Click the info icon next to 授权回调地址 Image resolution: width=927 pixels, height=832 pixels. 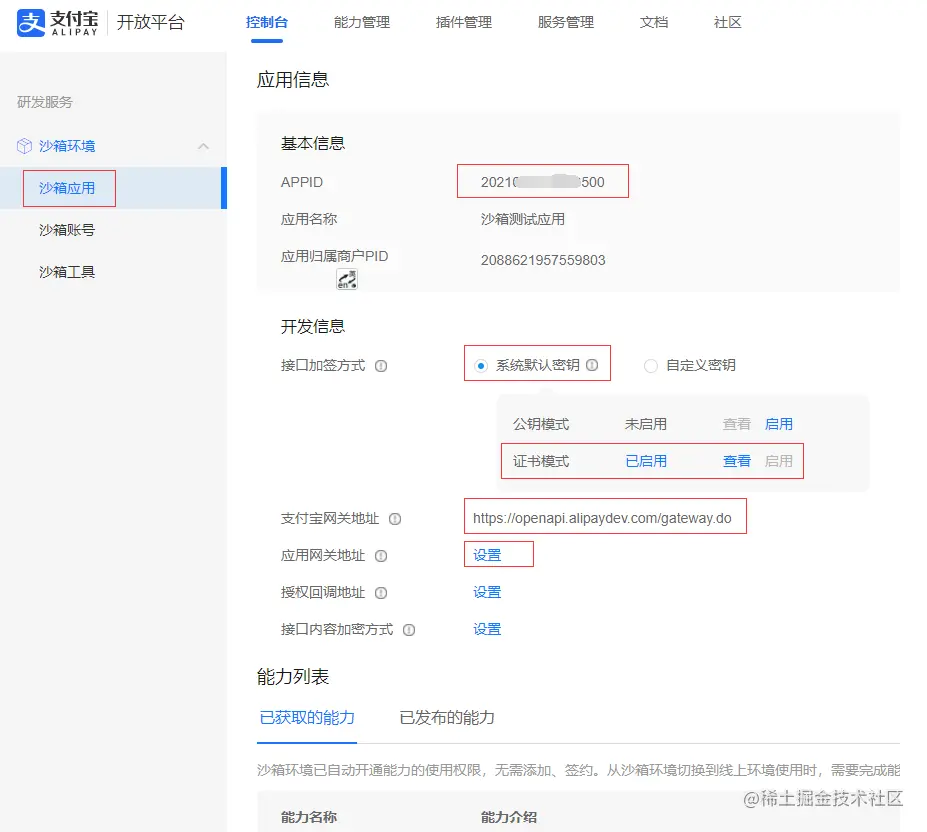(x=381, y=593)
